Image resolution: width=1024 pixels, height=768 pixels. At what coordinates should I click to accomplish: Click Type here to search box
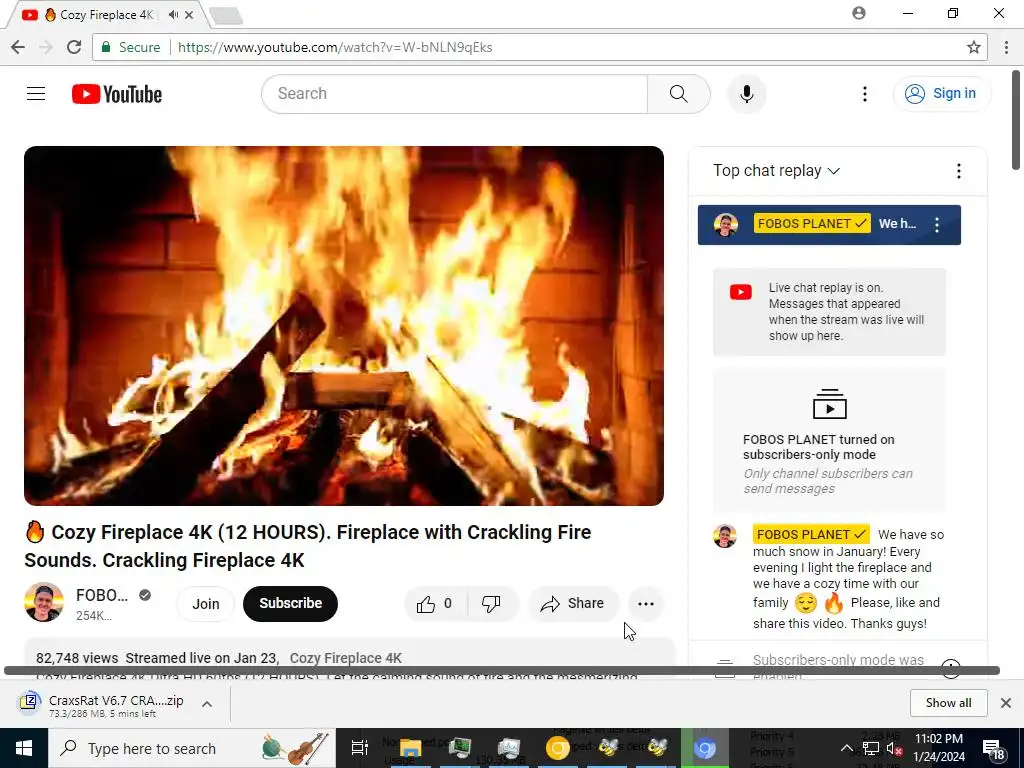pos(192,748)
